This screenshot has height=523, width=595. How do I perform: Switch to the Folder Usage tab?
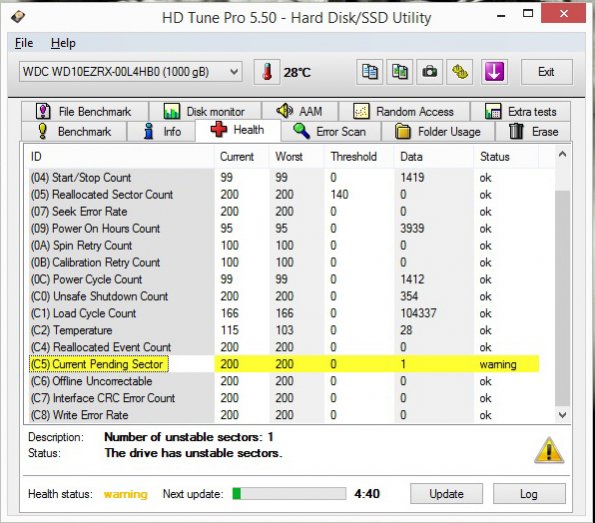(438, 131)
